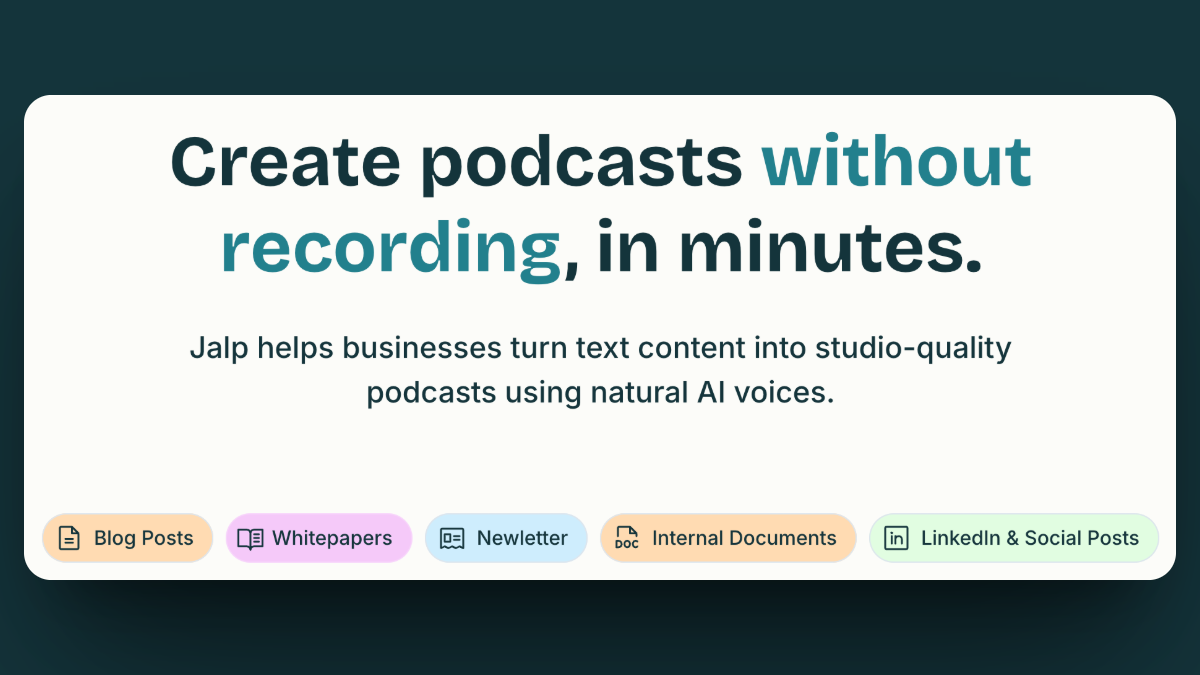Screen dimensions: 1200x675
Task: Select the Whitepapers badge
Action: click(319, 538)
